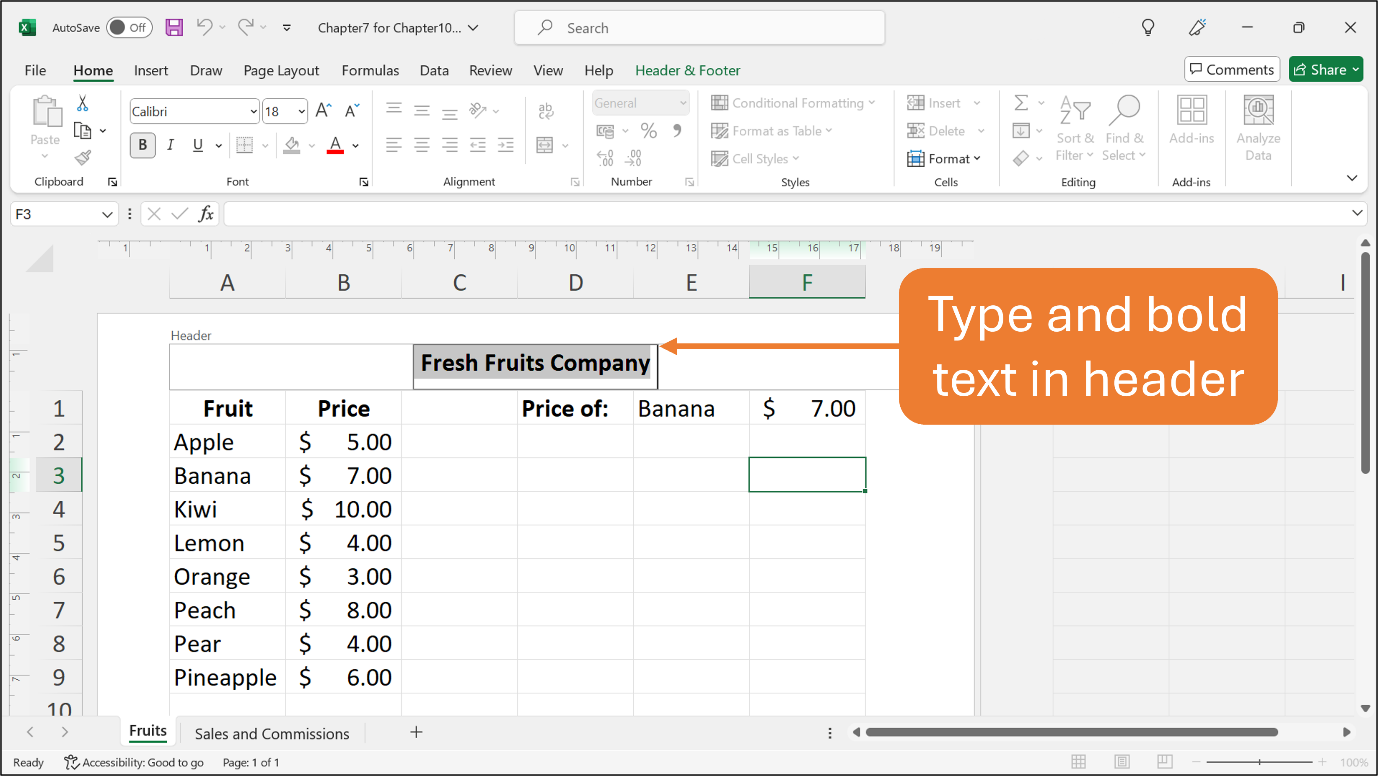Screen dimensions: 1378x776
Task: Open Customize Quick Access Toolbar dropdown
Action: click(287, 28)
